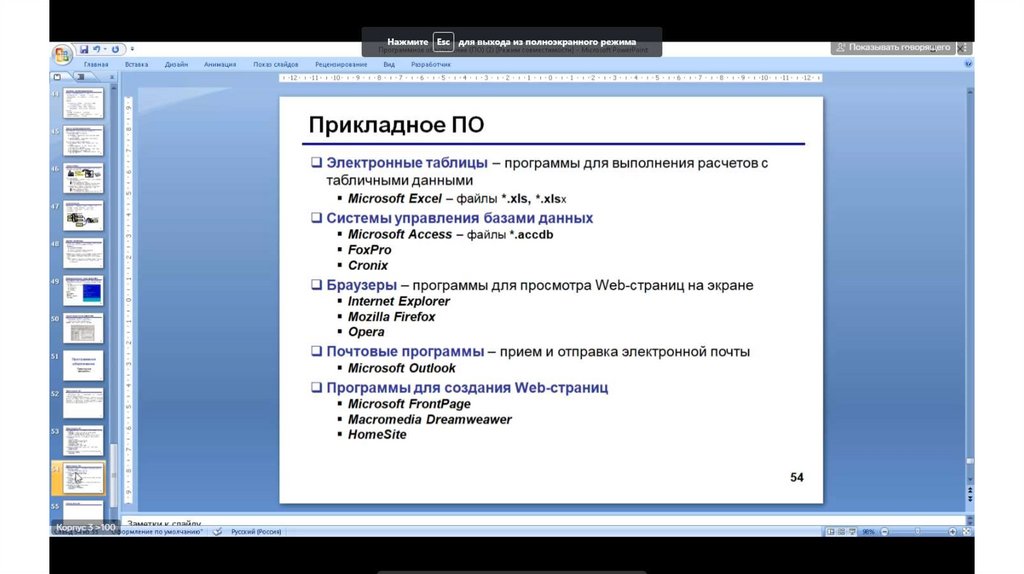Click the round Office button

62,54
